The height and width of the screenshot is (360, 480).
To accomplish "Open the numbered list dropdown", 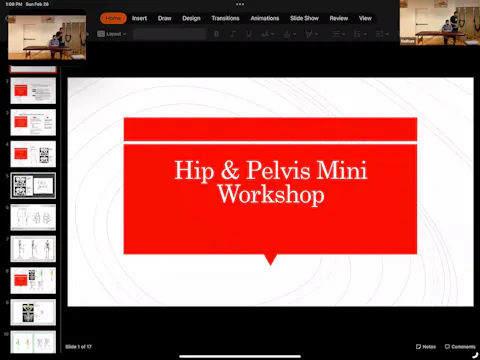I will coord(360,34).
